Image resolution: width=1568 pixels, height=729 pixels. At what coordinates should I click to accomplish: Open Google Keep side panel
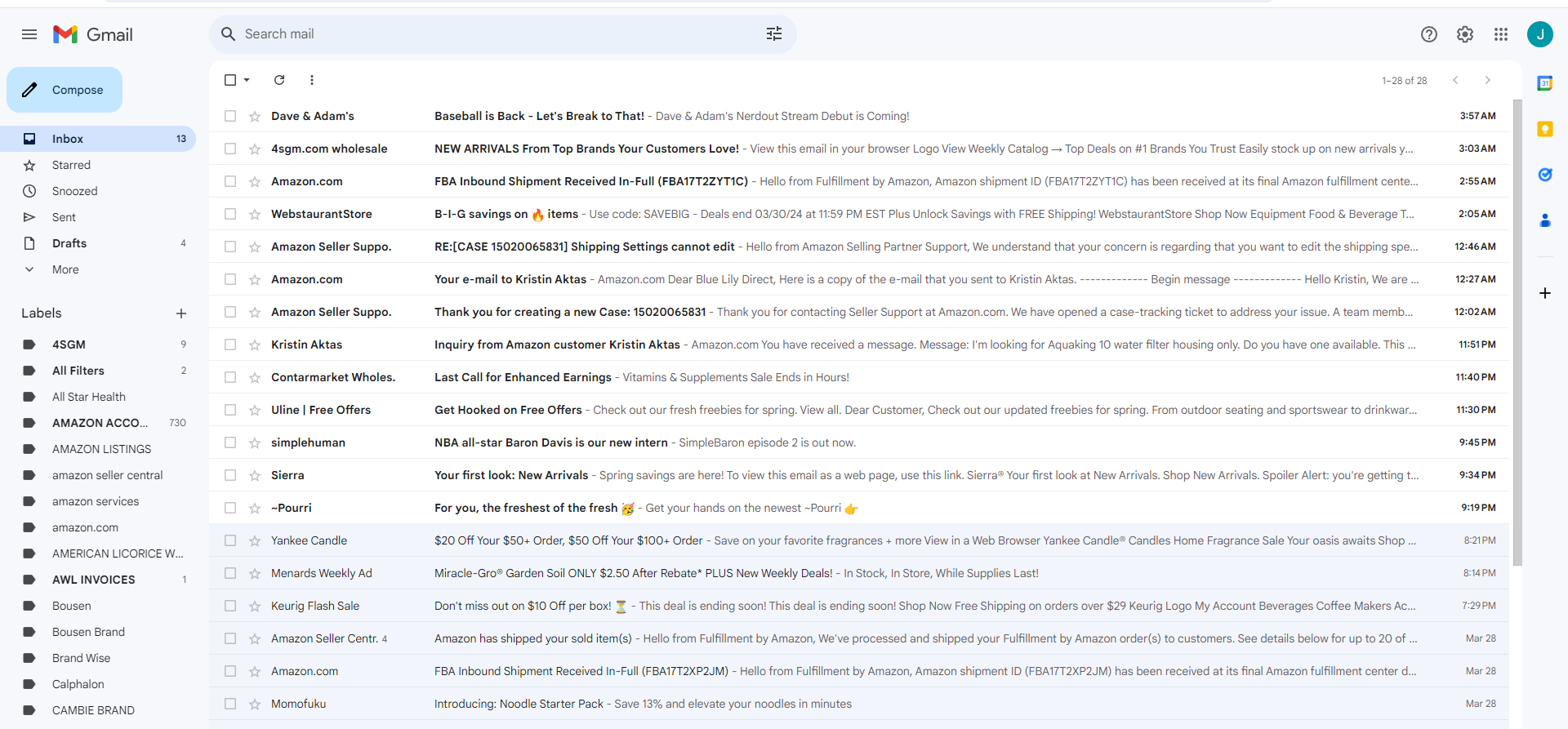coord(1545,129)
